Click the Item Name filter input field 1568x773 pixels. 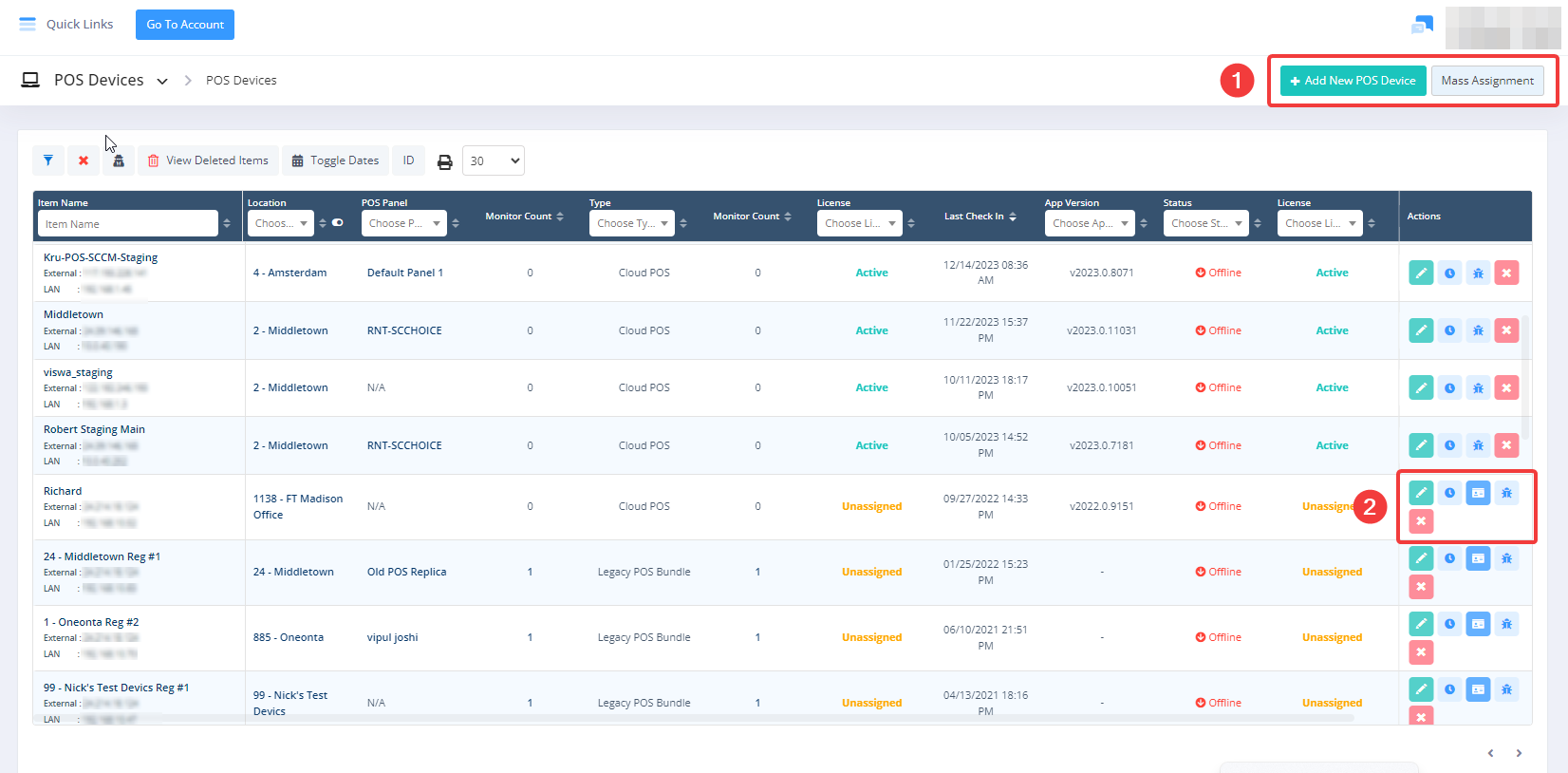(x=128, y=224)
